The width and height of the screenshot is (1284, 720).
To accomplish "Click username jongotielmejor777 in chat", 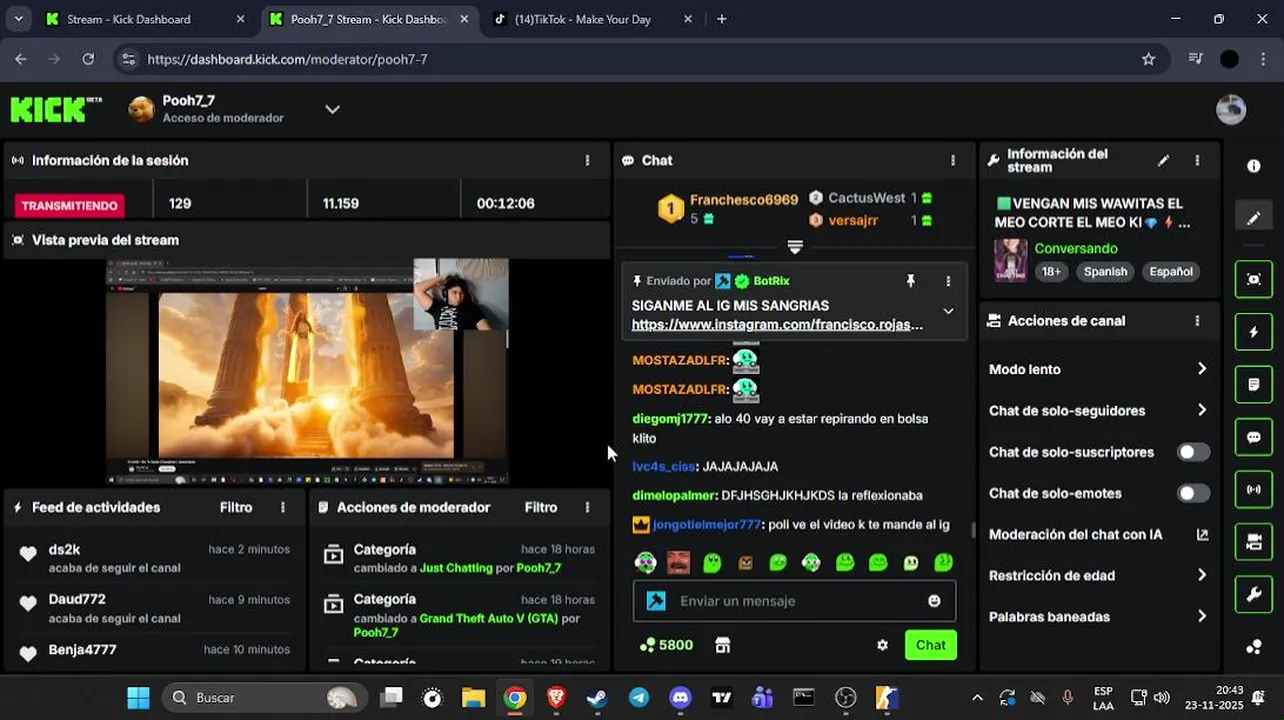I will point(707,524).
